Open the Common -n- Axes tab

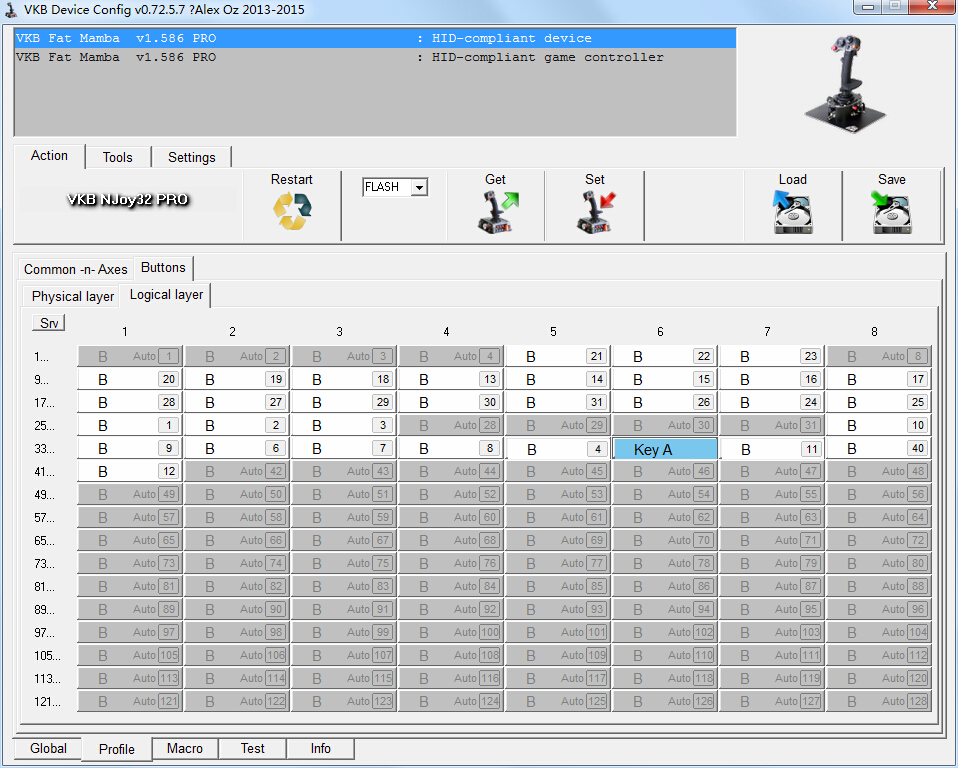point(76,269)
